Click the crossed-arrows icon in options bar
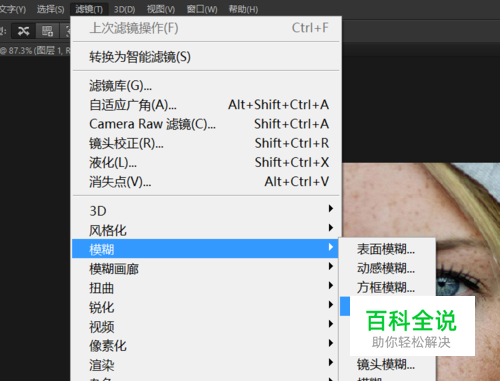 [x=24, y=31]
